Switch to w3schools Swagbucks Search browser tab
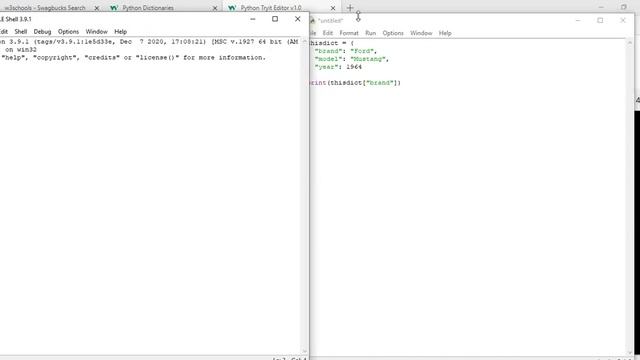 [45, 8]
